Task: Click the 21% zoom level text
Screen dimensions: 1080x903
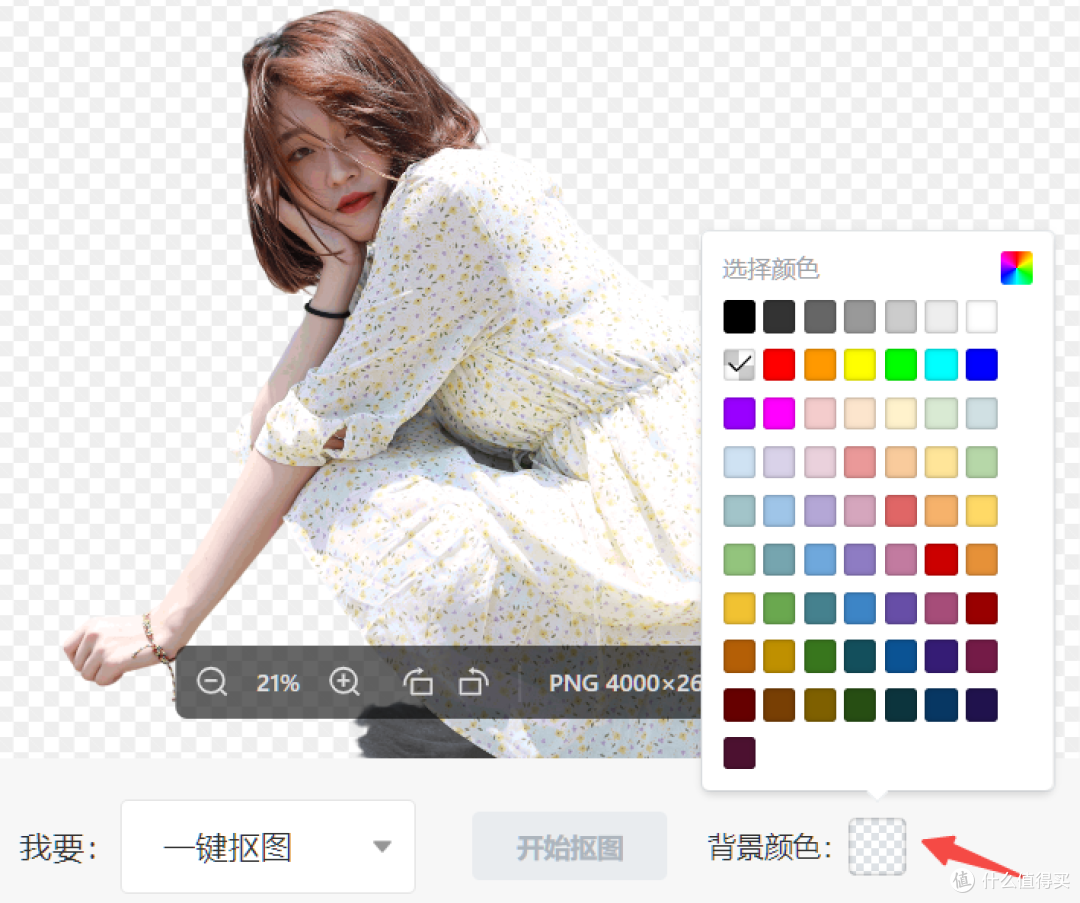Action: (278, 683)
